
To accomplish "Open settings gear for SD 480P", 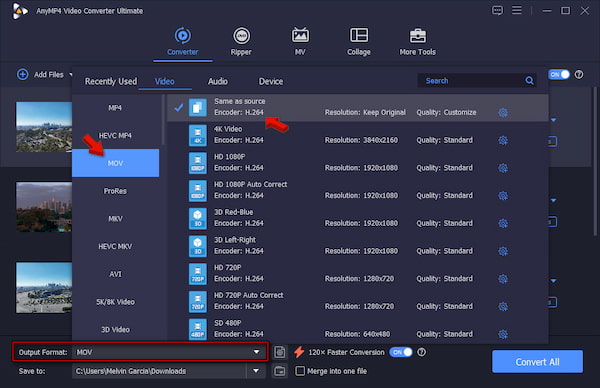I will pyautogui.click(x=503, y=334).
